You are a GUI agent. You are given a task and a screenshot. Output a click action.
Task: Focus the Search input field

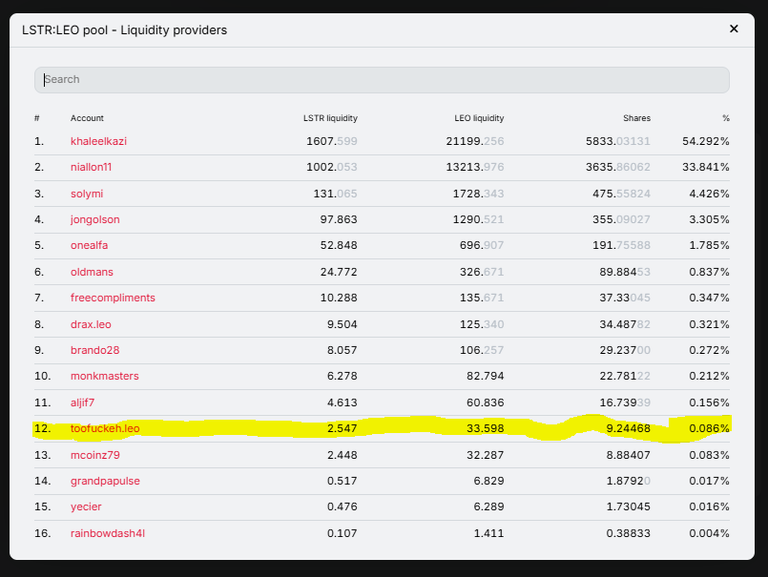(x=382, y=80)
